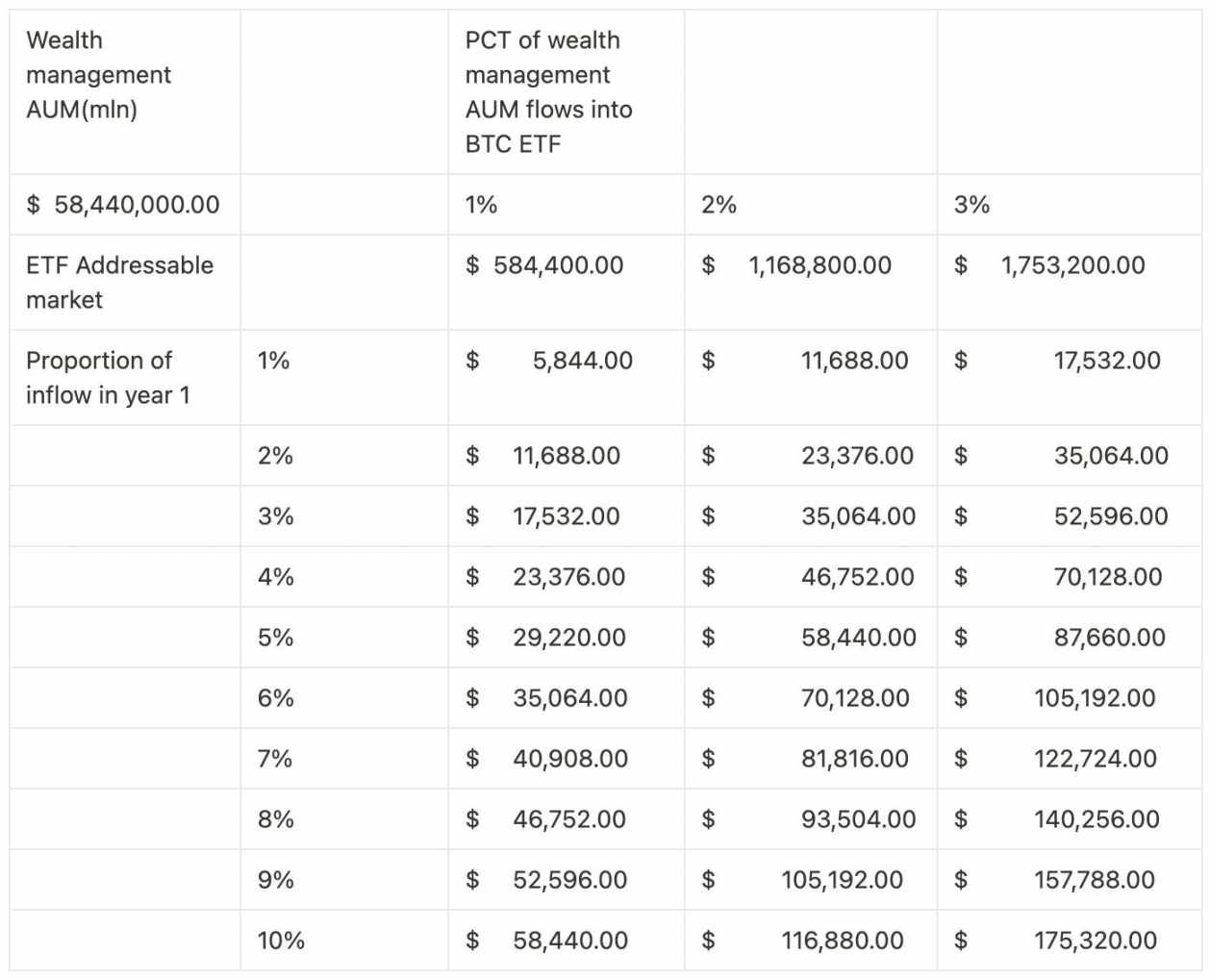Click the $58,440,000.00 AUM value cell
Screen dimensions: 1210x980
pos(123,205)
